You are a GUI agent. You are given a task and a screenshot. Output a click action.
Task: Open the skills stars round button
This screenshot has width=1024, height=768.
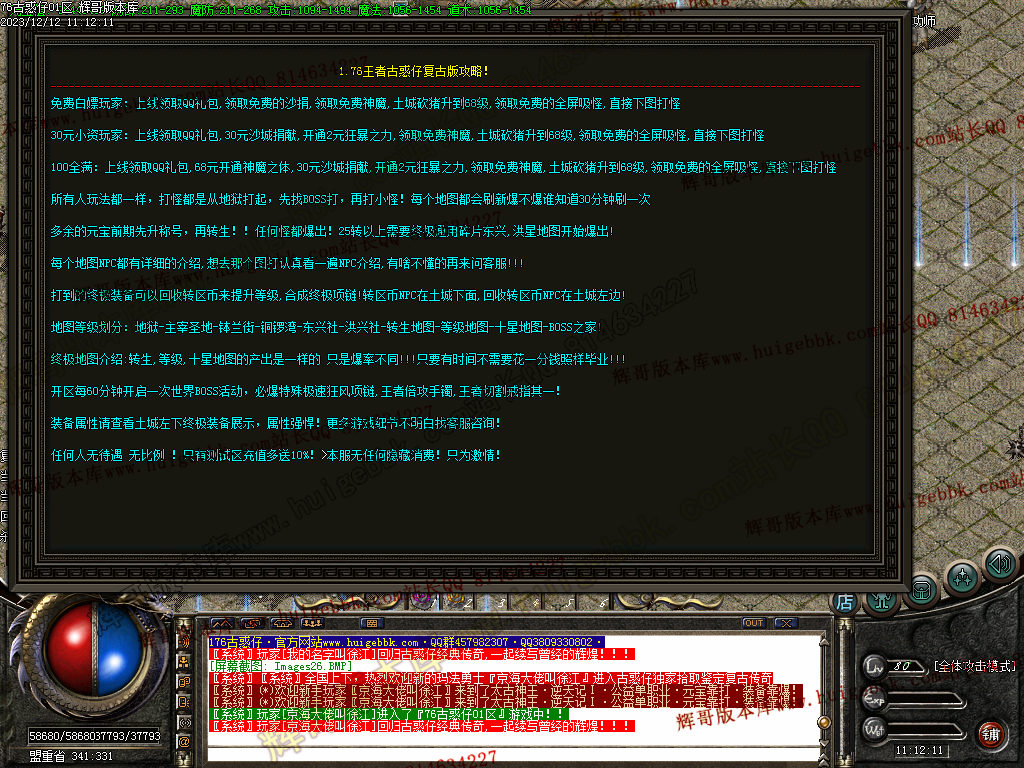962,578
